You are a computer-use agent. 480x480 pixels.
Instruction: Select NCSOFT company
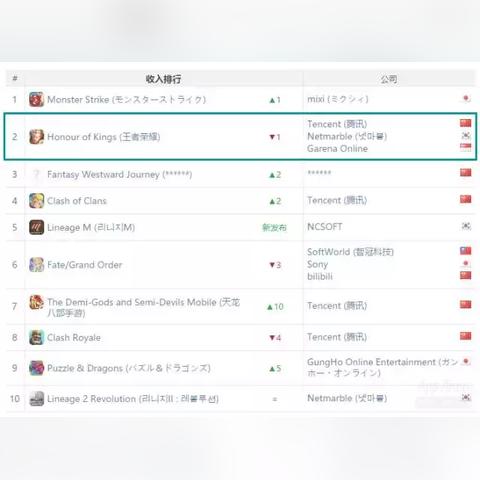(325, 227)
